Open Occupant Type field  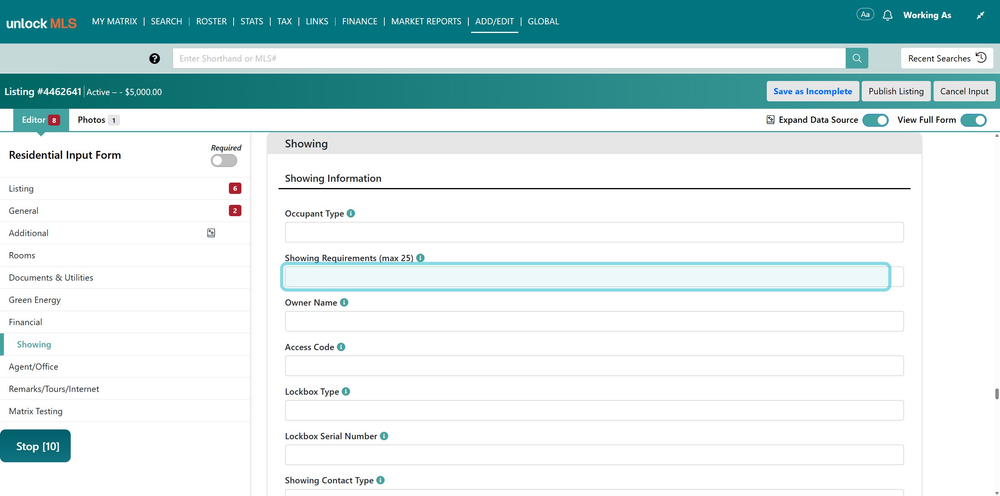[x=594, y=232]
